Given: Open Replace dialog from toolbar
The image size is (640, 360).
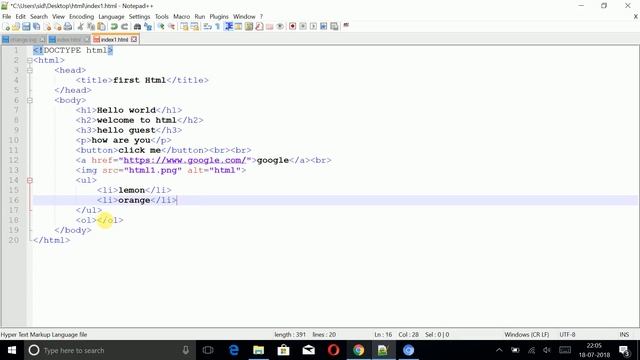Looking at the screenshot, I should point(148,27).
